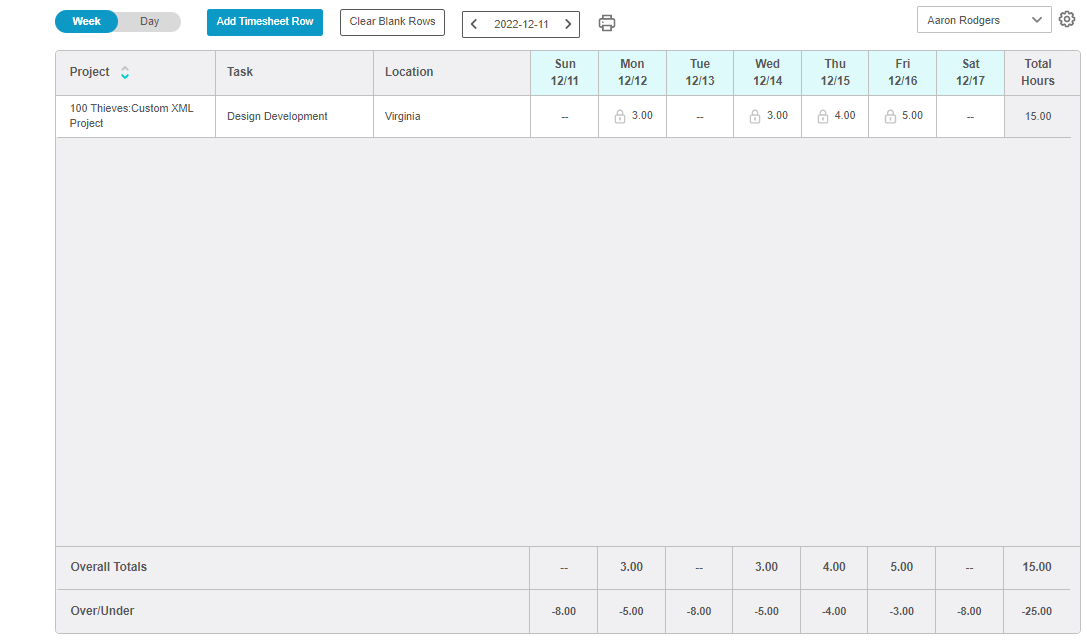The width and height of the screenshot is (1087, 640).
Task: Sort by Project column arrows
Action: [x=125, y=72]
